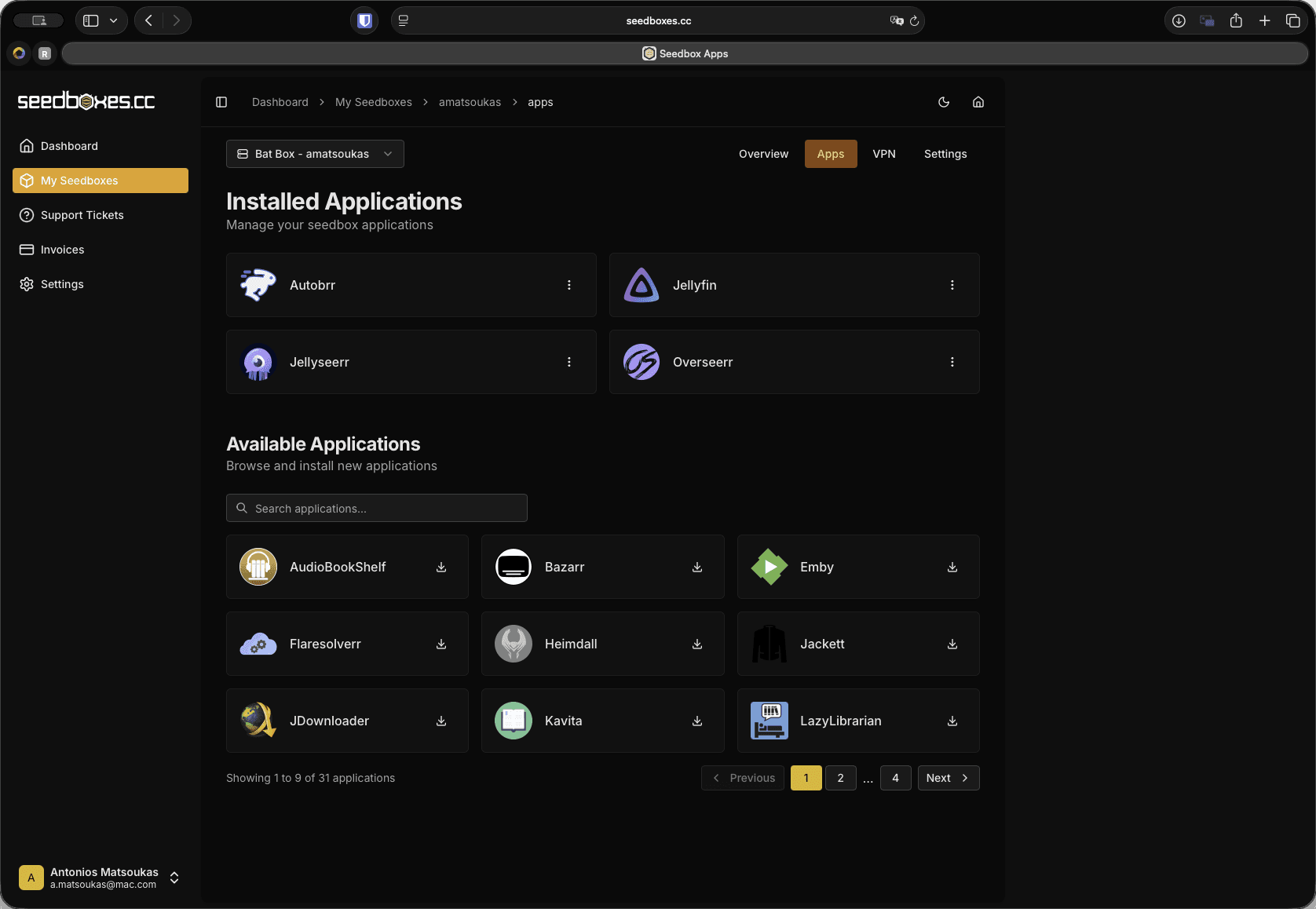Install Kavita via its download icon
This screenshot has height=909, width=1316.
(x=697, y=721)
